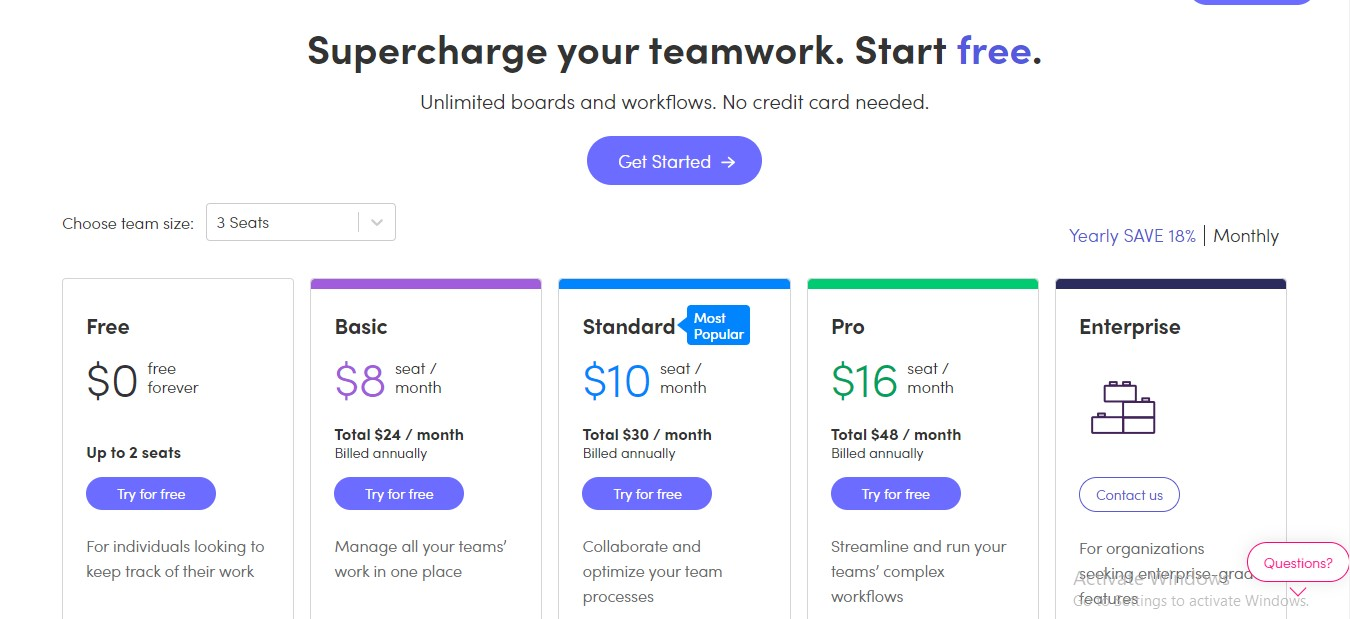Click the Standard plan heading
Screen dimensions: 1350x619
pos(629,327)
